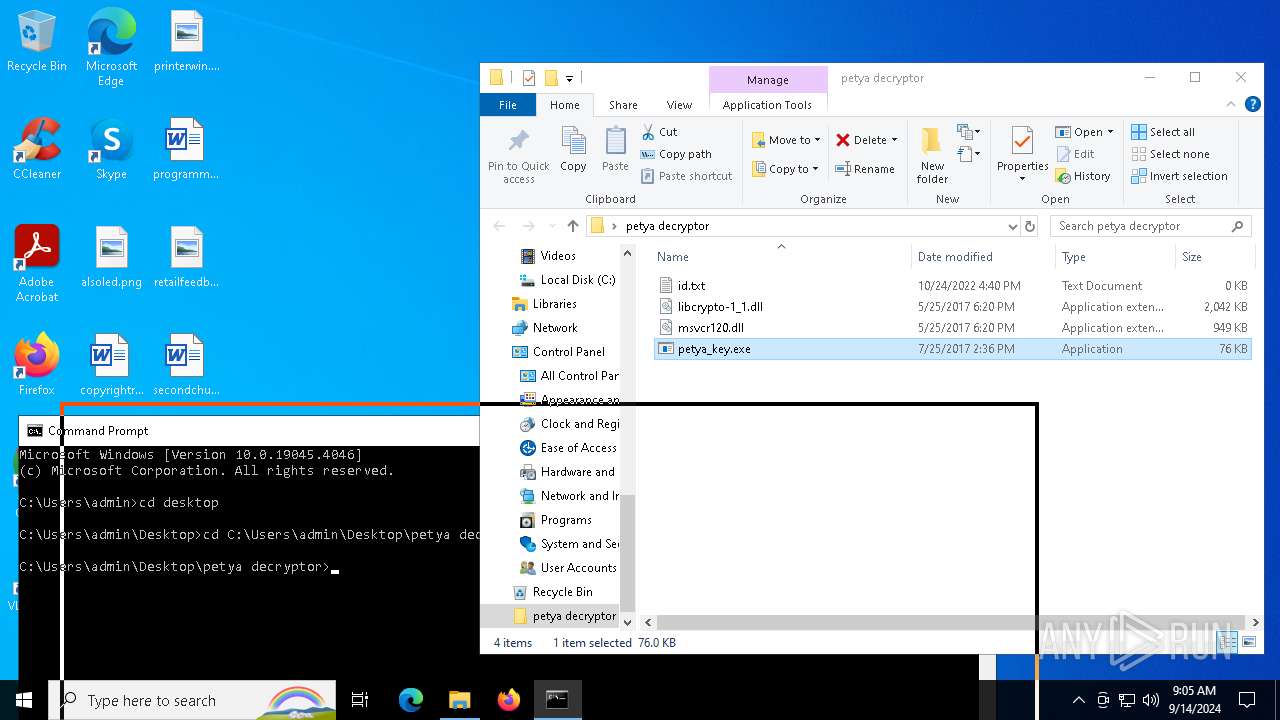Screen dimensions: 1280x720
Task: Open Videos in navigation pane
Action: click(548, 256)
